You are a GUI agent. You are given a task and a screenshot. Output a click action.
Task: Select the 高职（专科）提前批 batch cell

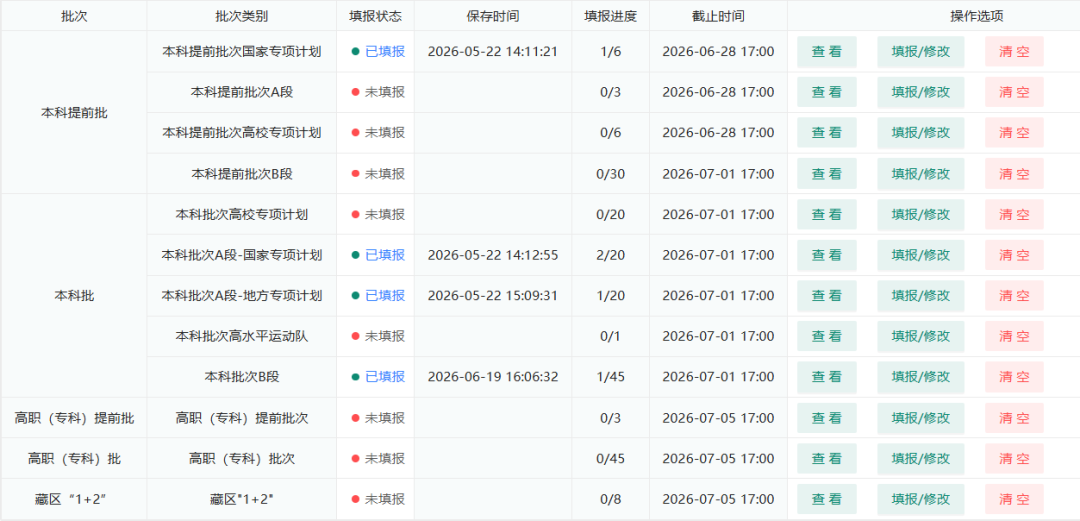point(74,418)
